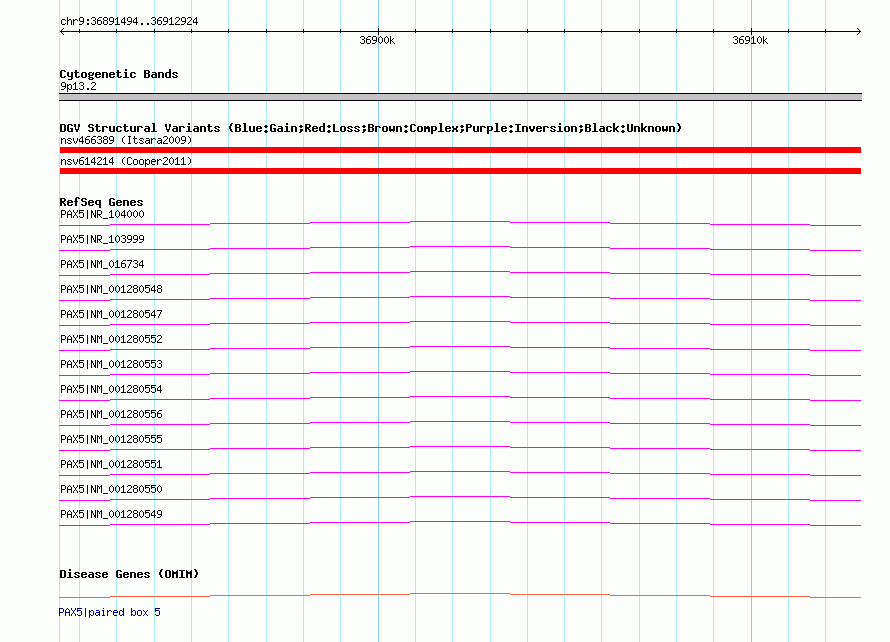
Task: Open the PAX5|paired box 5 link
Action: pos(110,612)
